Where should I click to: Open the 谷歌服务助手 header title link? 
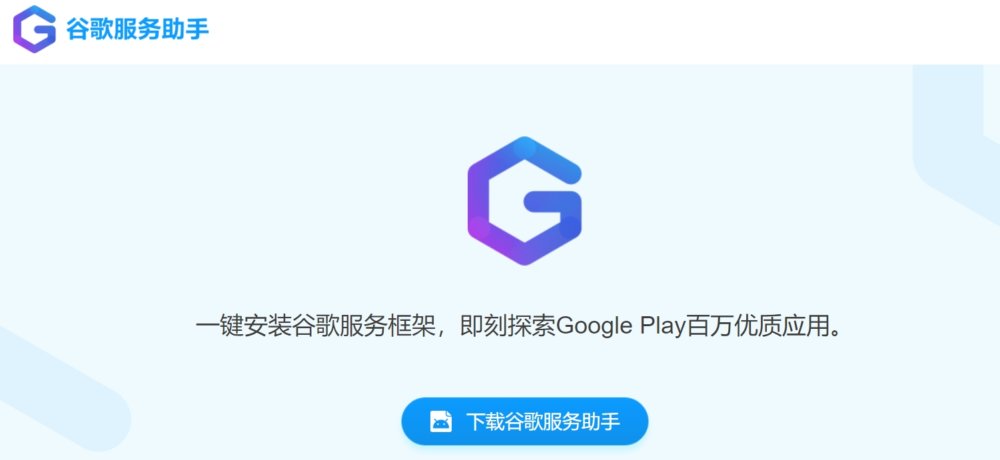pos(137,29)
